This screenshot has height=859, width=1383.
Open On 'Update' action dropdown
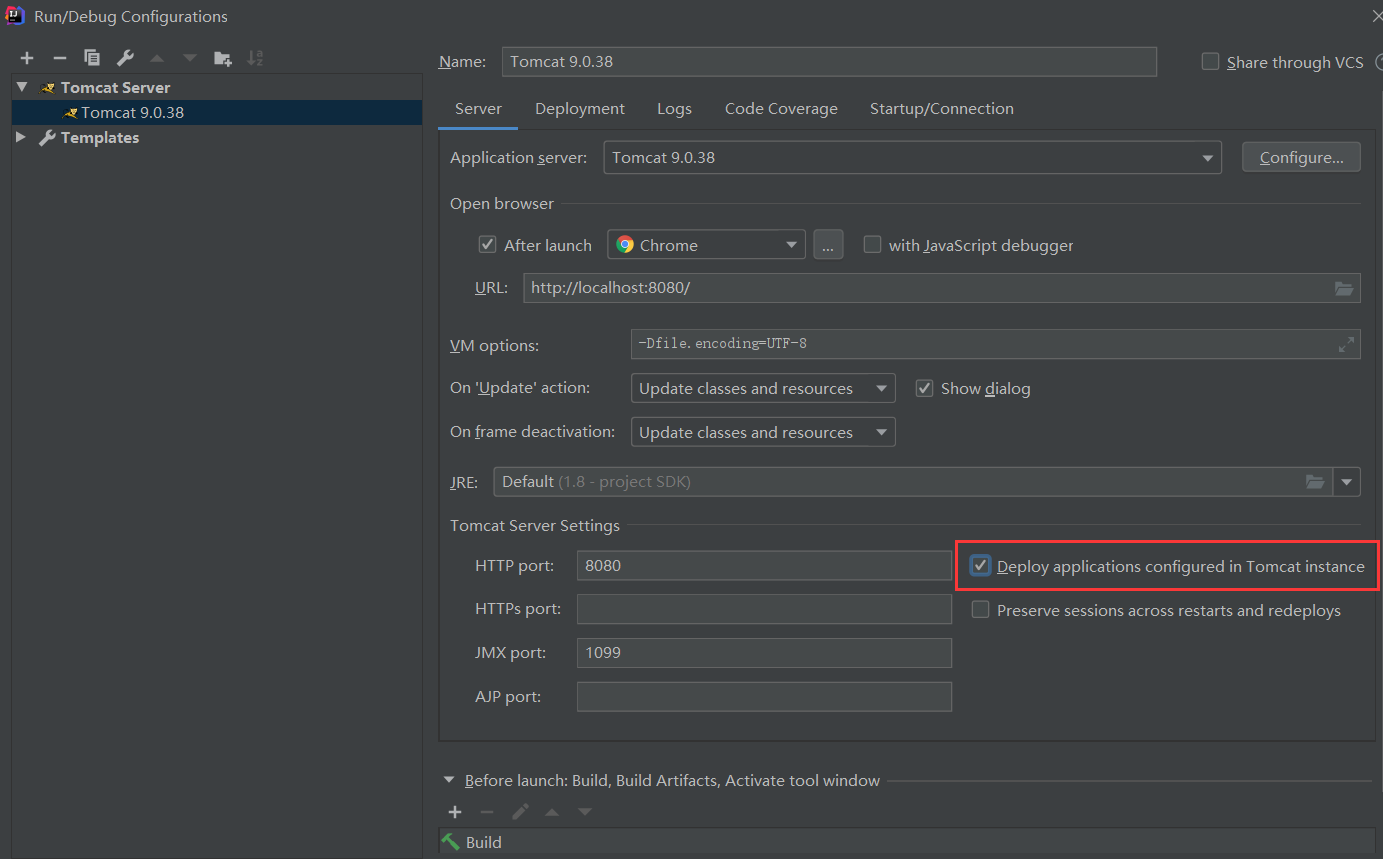click(x=763, y=388)
